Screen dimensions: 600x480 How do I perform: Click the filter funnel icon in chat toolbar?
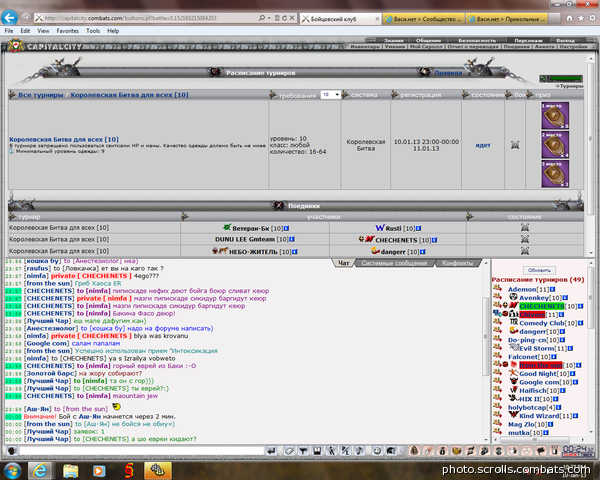[x=303, y=451]
